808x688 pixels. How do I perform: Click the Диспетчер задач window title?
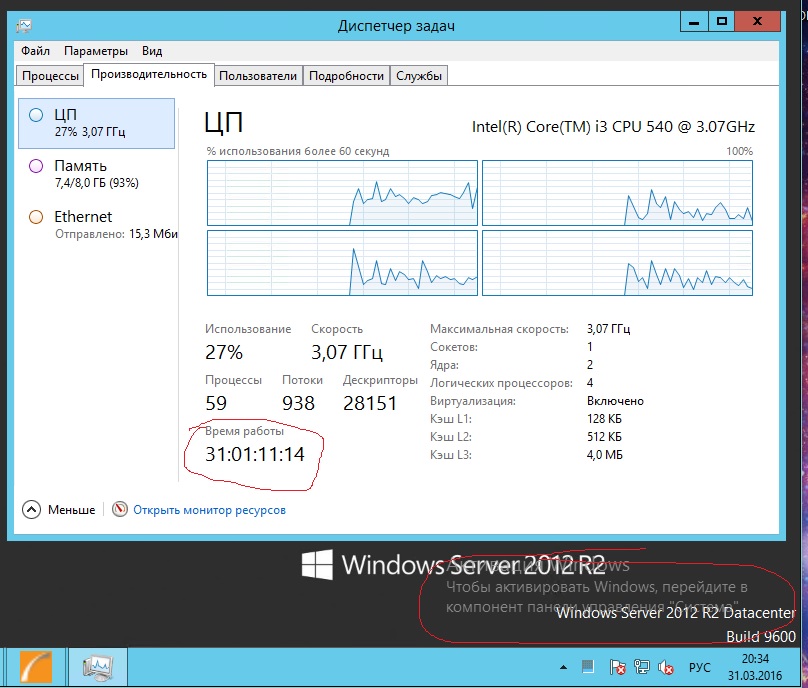[396, 26]
